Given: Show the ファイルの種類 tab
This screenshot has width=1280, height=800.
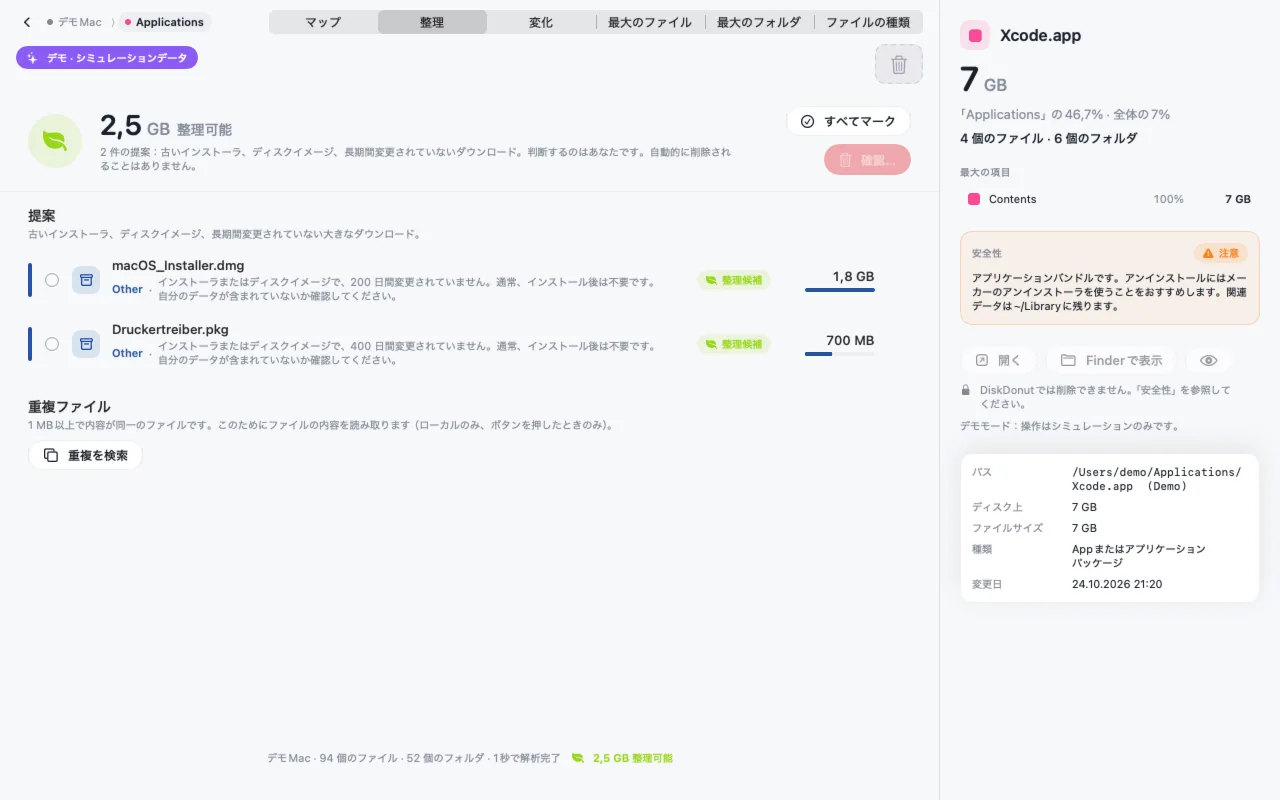Looking at the screenshot, I should (x=868, y=22).
